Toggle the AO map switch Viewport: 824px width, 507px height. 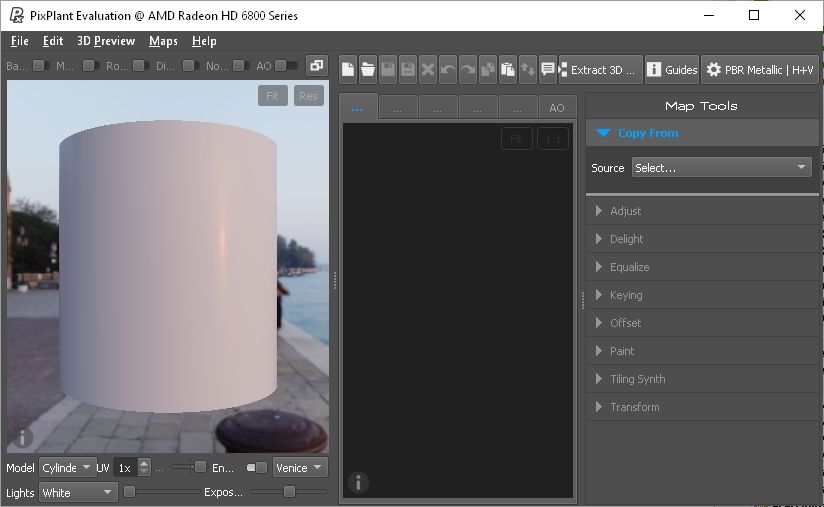pos(286,66)
